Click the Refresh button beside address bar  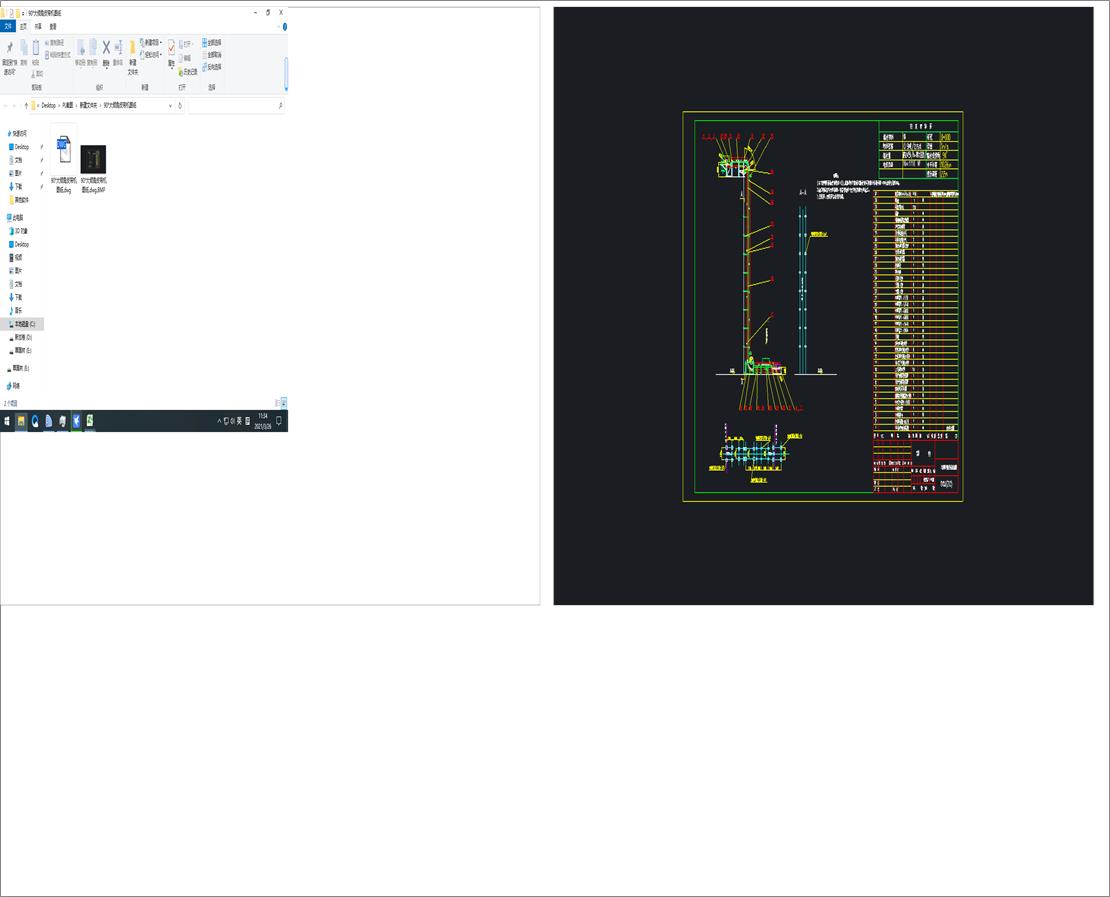click(x=180, y=105)
